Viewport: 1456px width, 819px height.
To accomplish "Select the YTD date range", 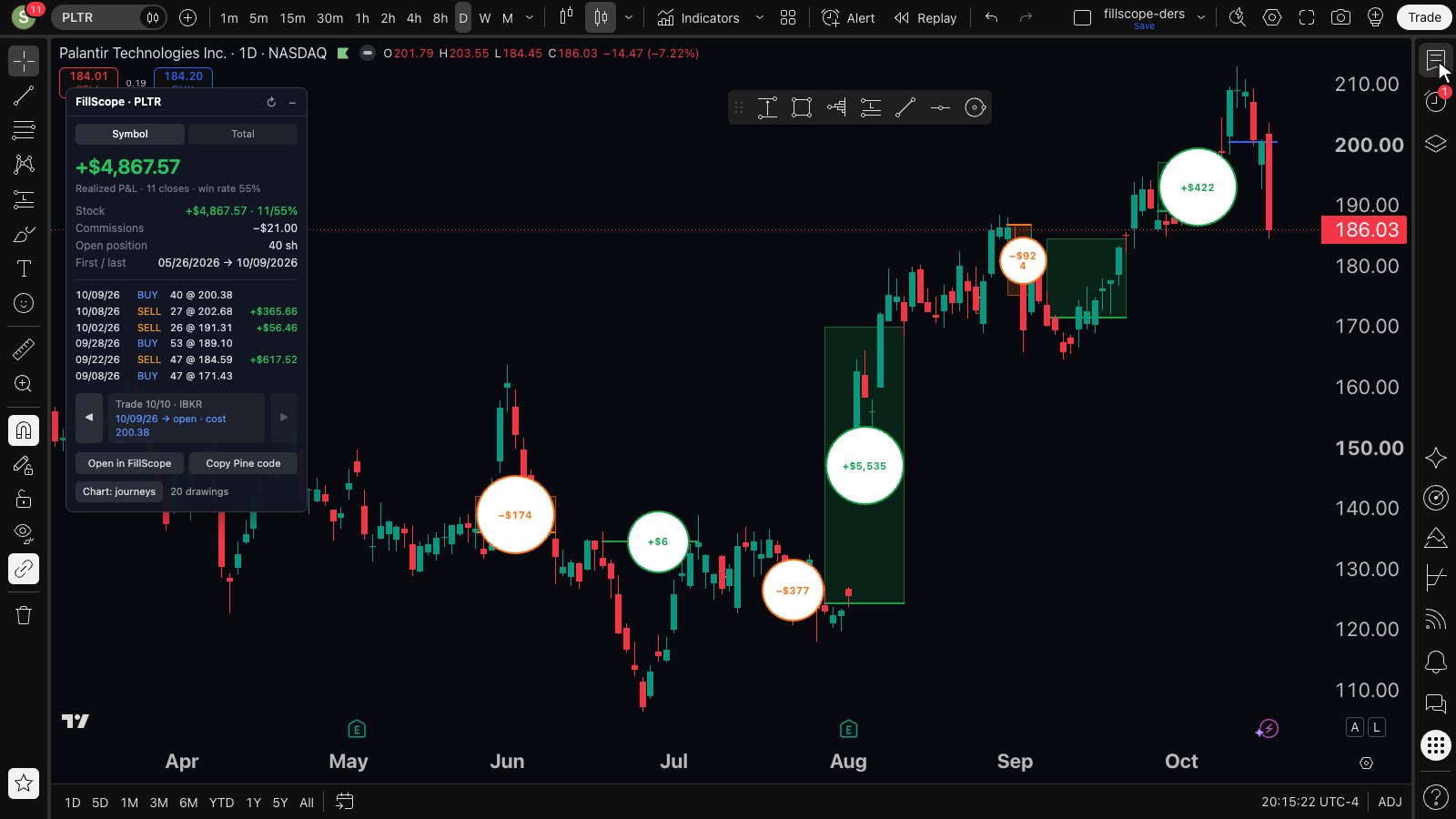I will click(x=221, y=803).
